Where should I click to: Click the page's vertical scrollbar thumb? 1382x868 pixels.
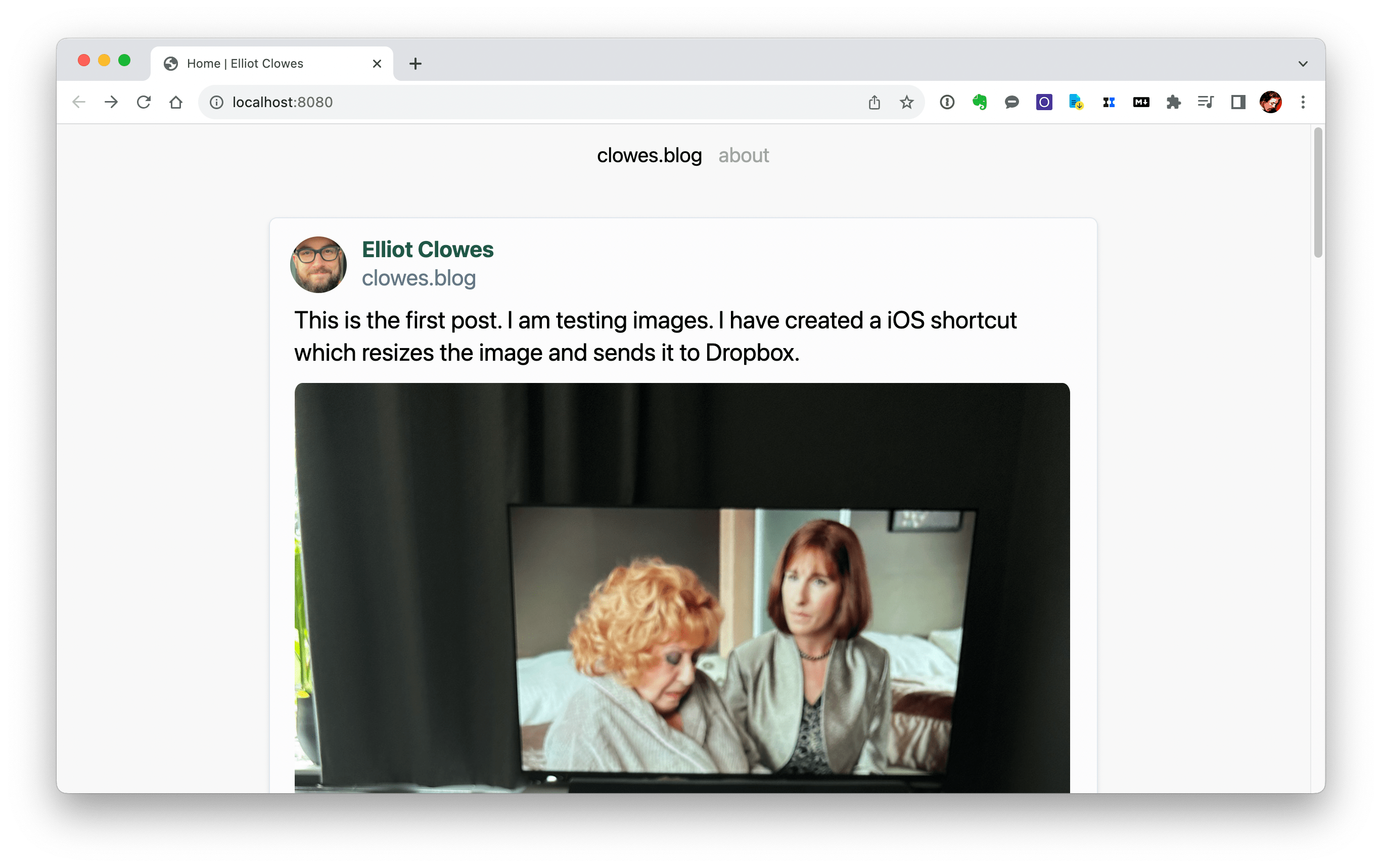pos(1318,192)
